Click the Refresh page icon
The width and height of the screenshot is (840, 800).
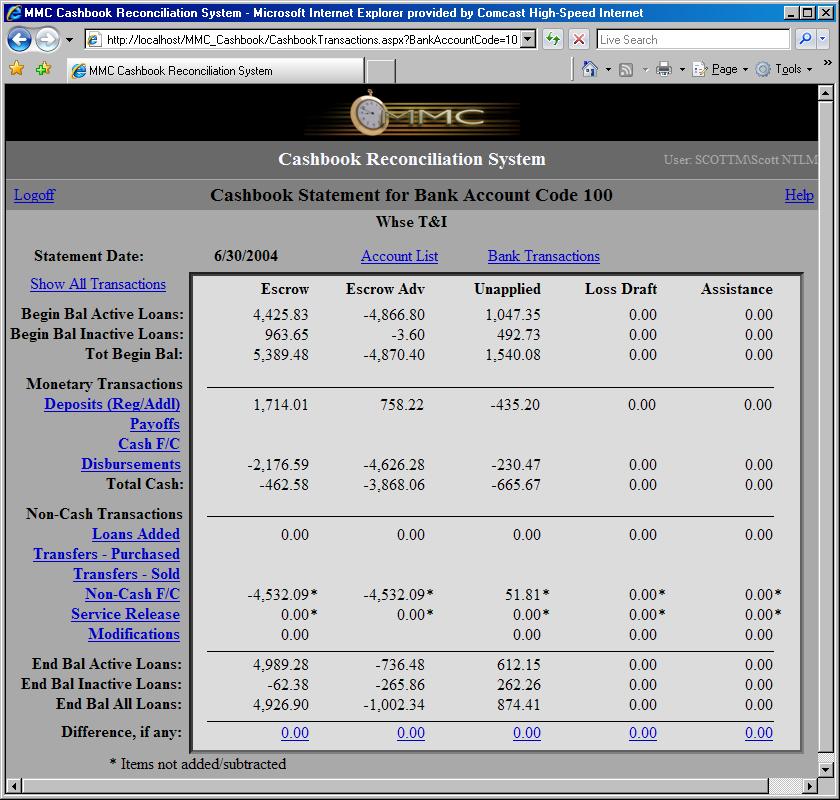[x=553, y=40]
